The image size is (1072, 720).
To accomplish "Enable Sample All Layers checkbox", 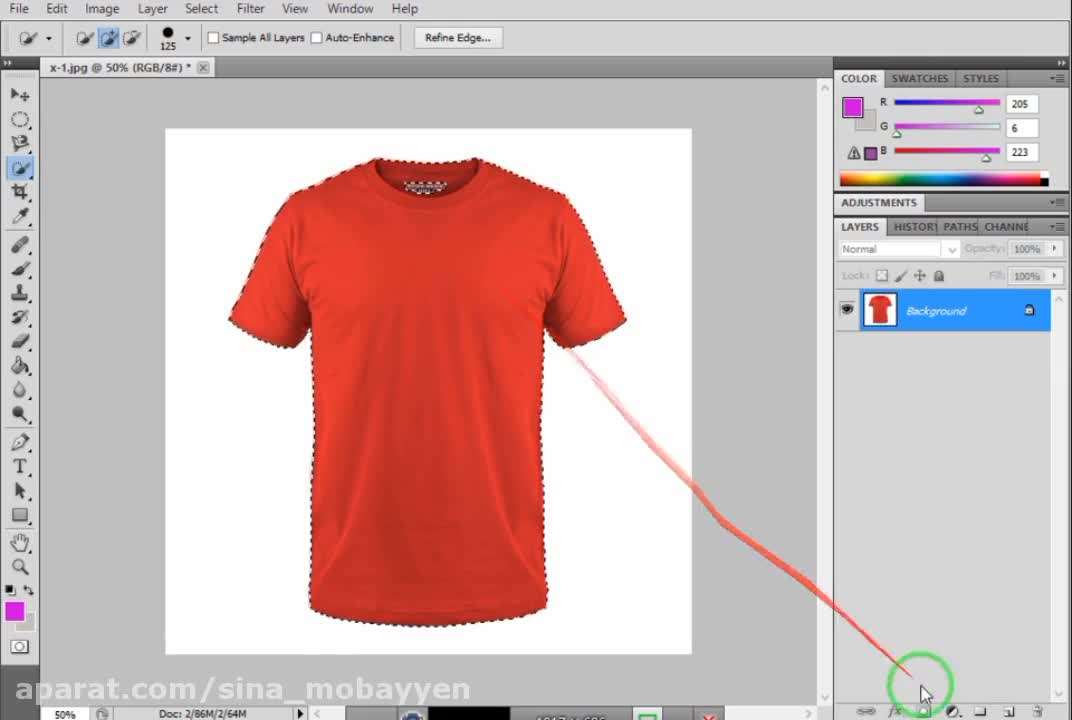I will [213, 38].
